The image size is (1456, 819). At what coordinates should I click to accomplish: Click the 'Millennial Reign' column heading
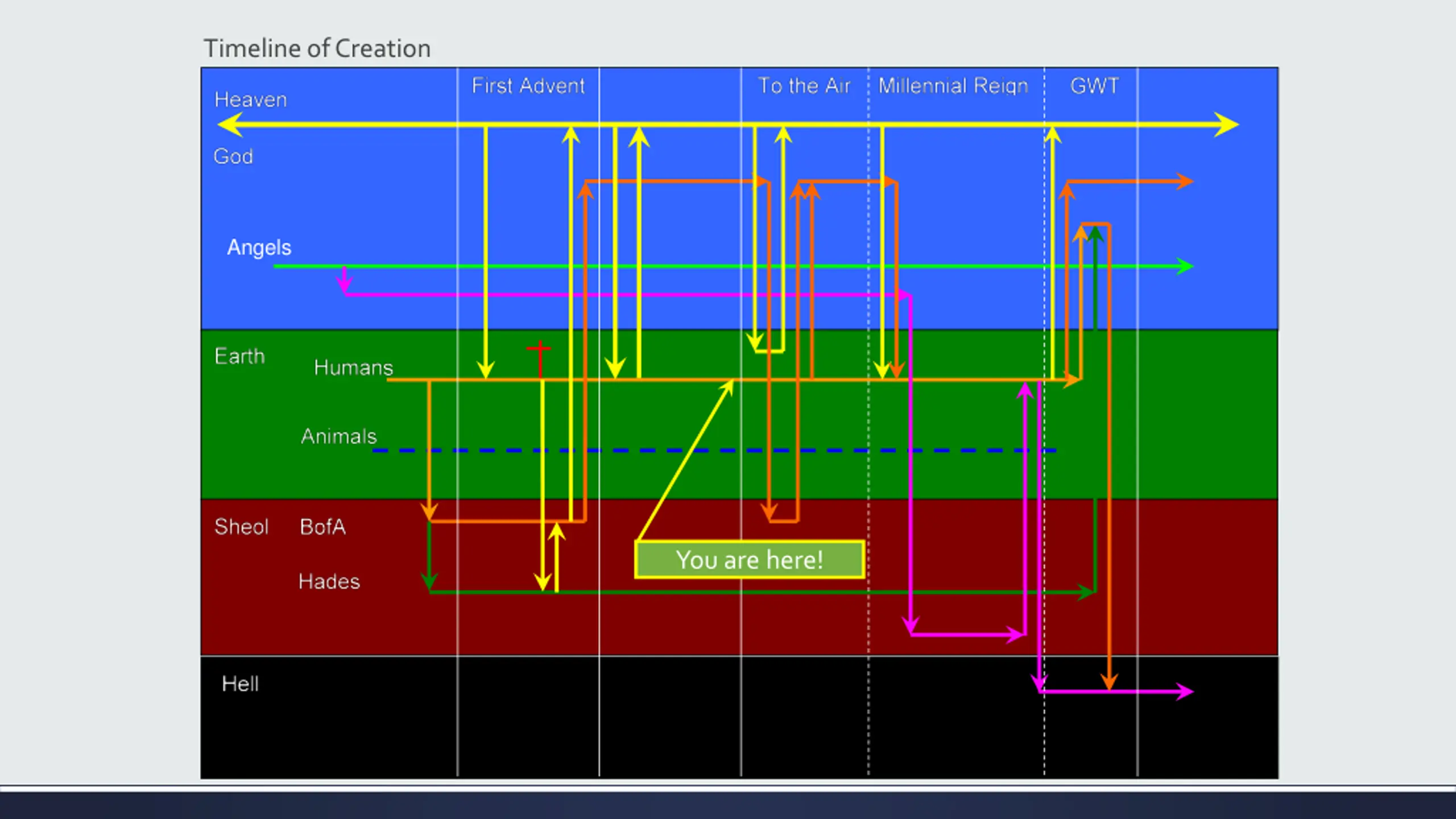click(x=954, y=86)
